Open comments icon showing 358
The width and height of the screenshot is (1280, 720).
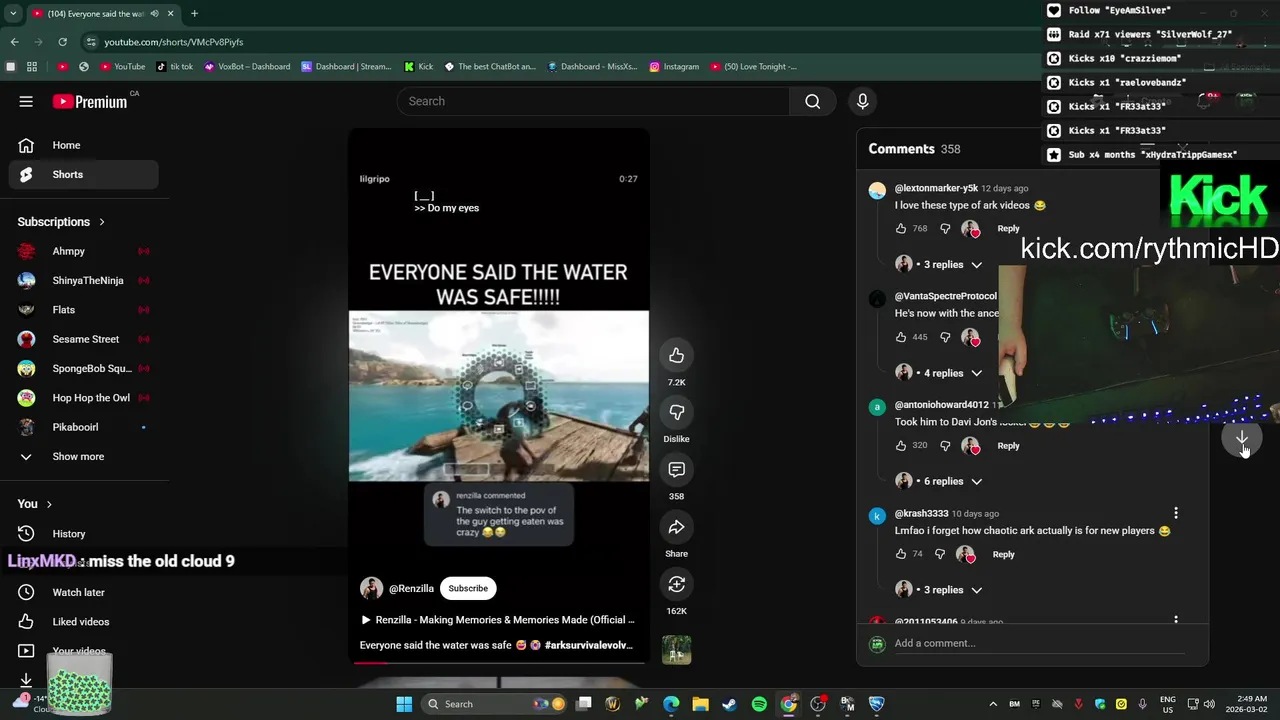point(676,469)
